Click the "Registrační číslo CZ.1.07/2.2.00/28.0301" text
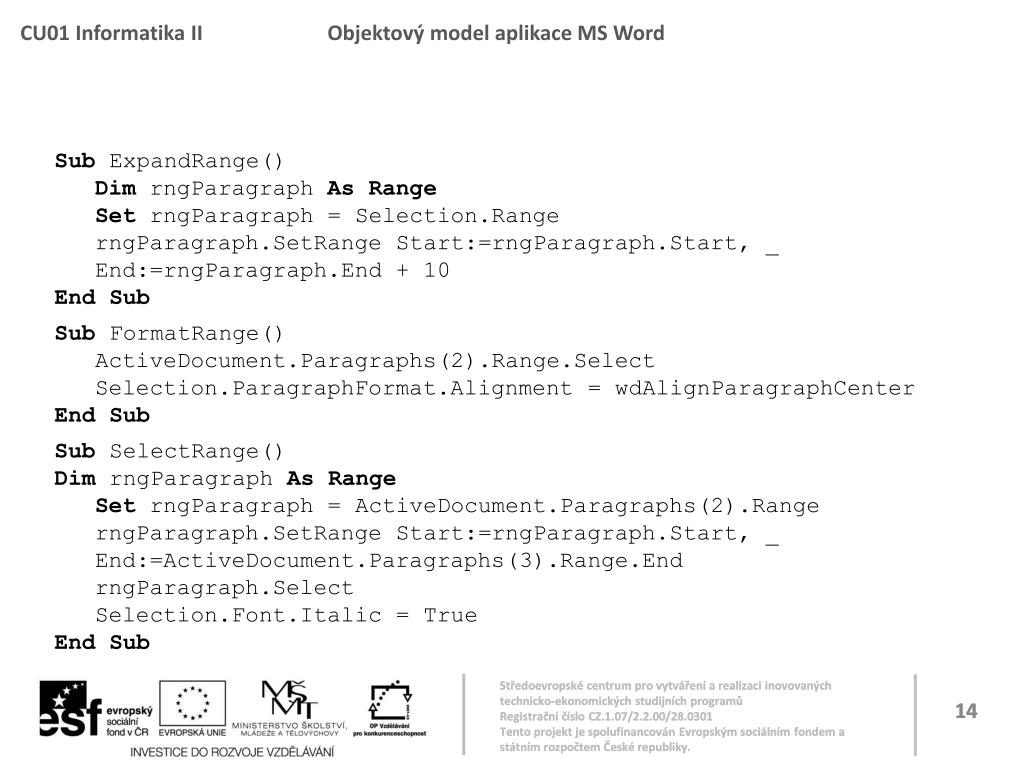 click(606, 716)
